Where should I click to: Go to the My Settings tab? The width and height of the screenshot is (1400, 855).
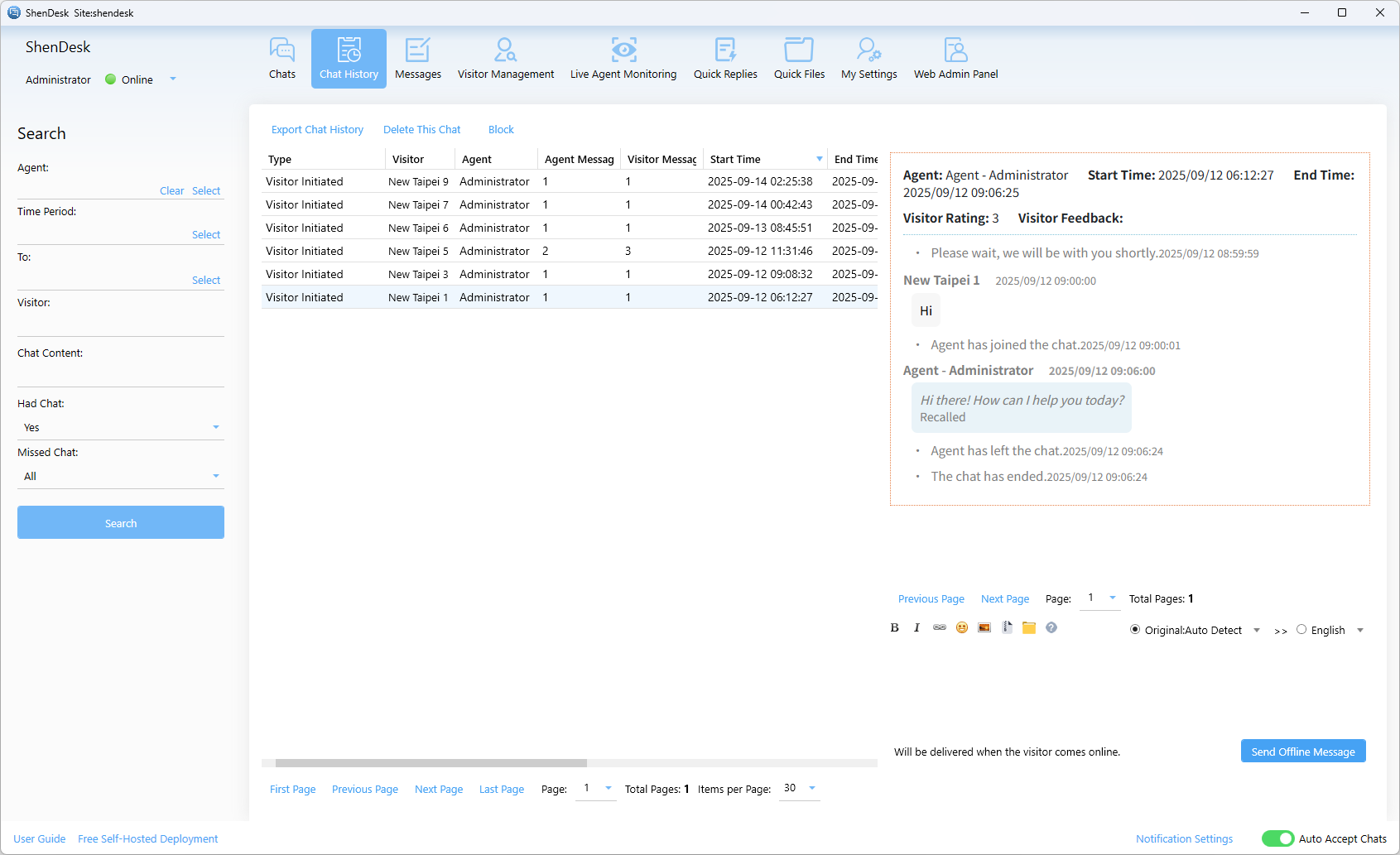coord(868,58)
